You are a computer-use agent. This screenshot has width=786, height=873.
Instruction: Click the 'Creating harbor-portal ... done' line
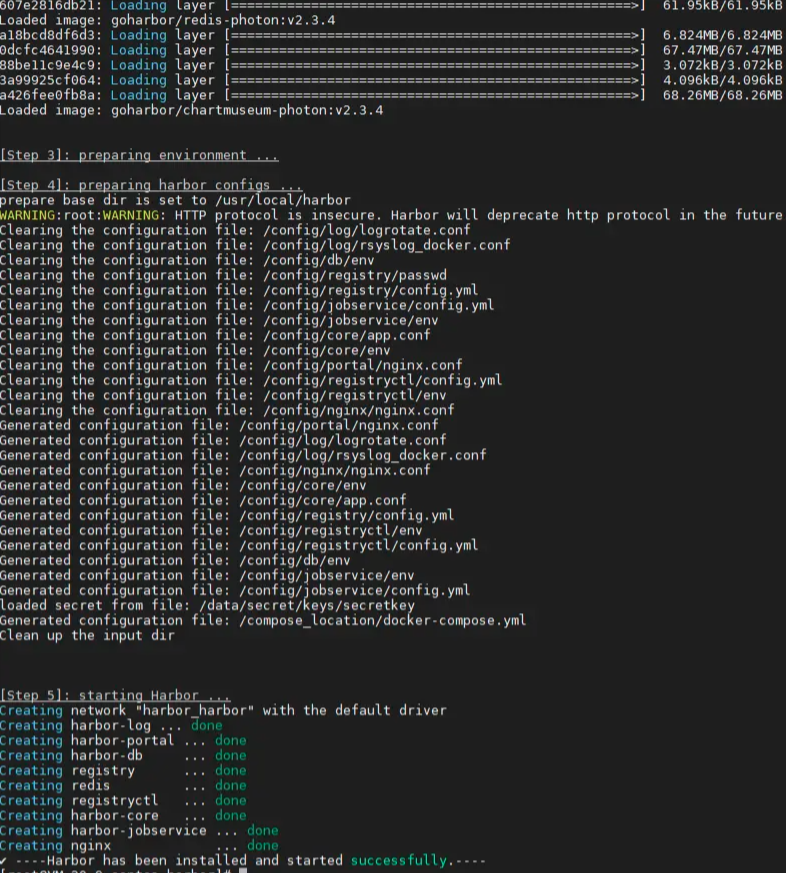pyautogui.click(x=123, y=741)
